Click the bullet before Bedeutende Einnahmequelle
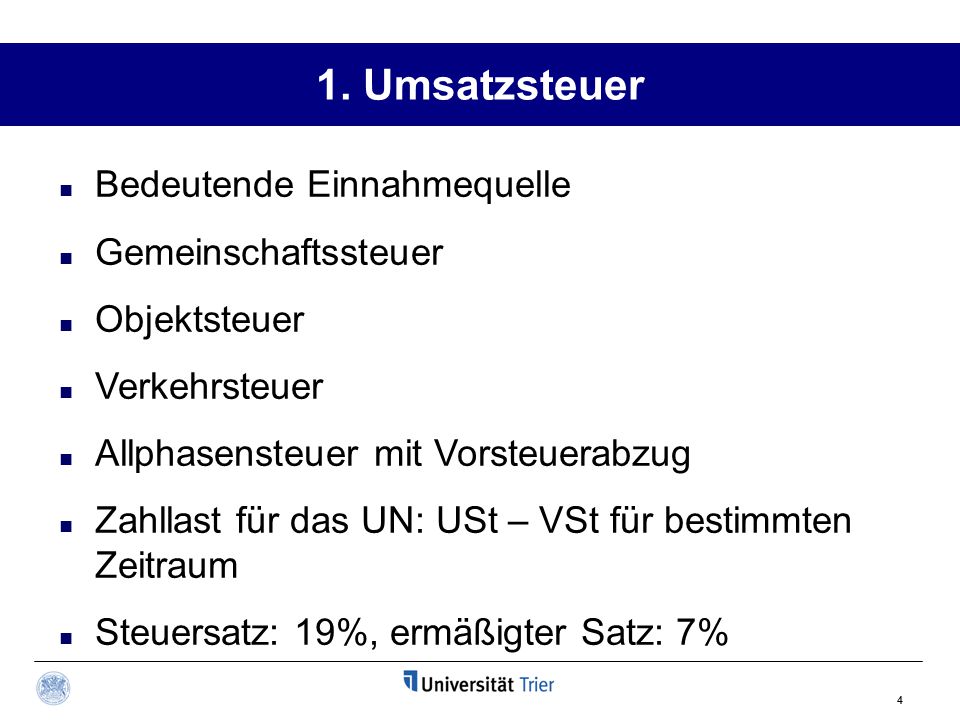 [66, 190]
